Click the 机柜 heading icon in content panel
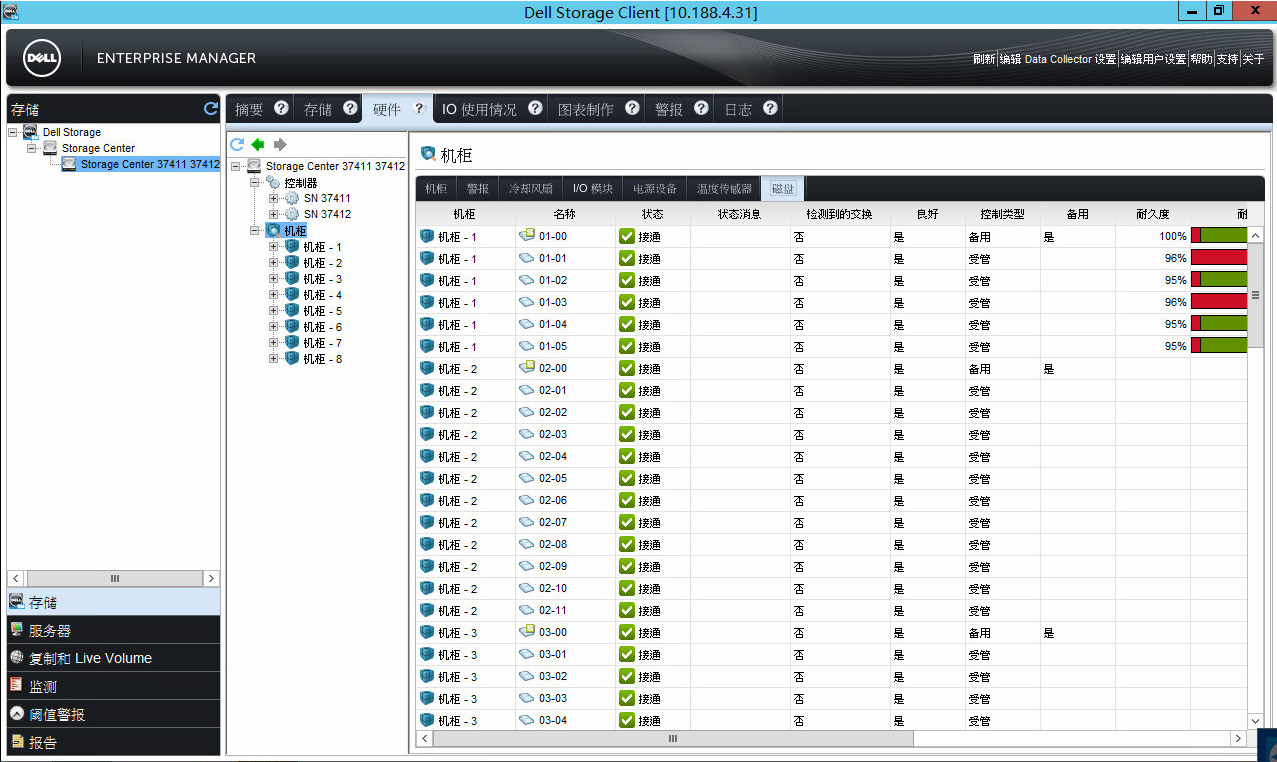Image resolution: width=1277 pixels, height=762 pixels. point(428,154)
